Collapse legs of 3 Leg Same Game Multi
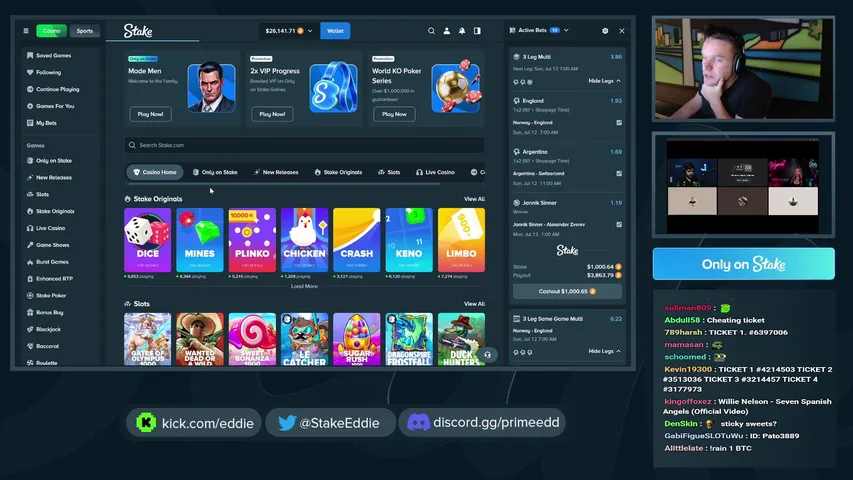Viewport: 853px width, 480px height. pyautogui.click(x=604, y=352)
